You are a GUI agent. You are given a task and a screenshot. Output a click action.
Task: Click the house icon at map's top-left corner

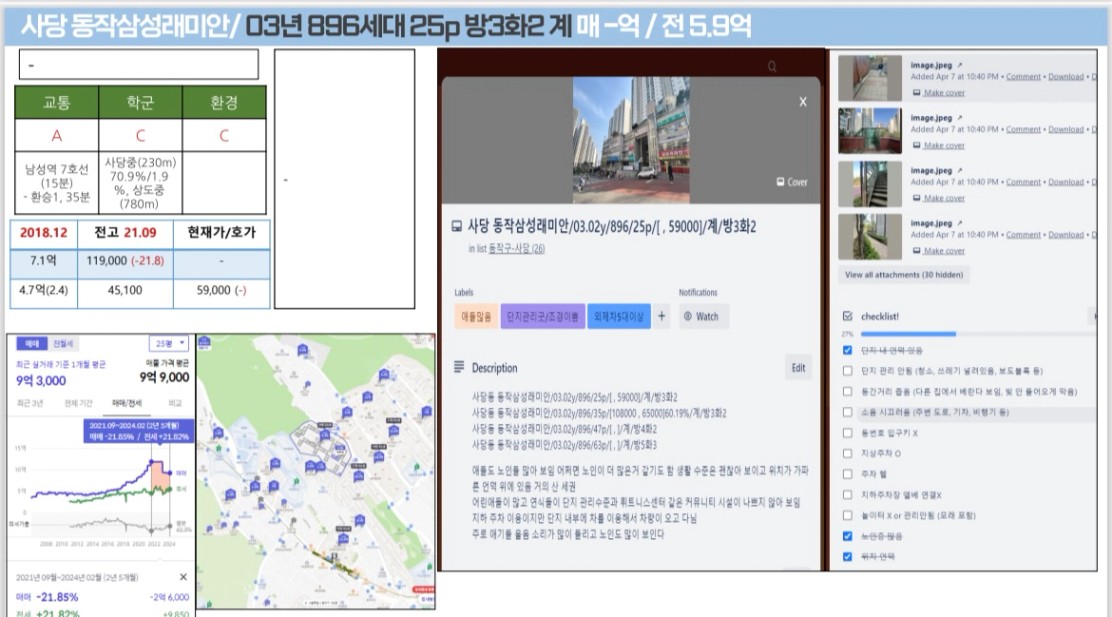(x=204, y=342)
